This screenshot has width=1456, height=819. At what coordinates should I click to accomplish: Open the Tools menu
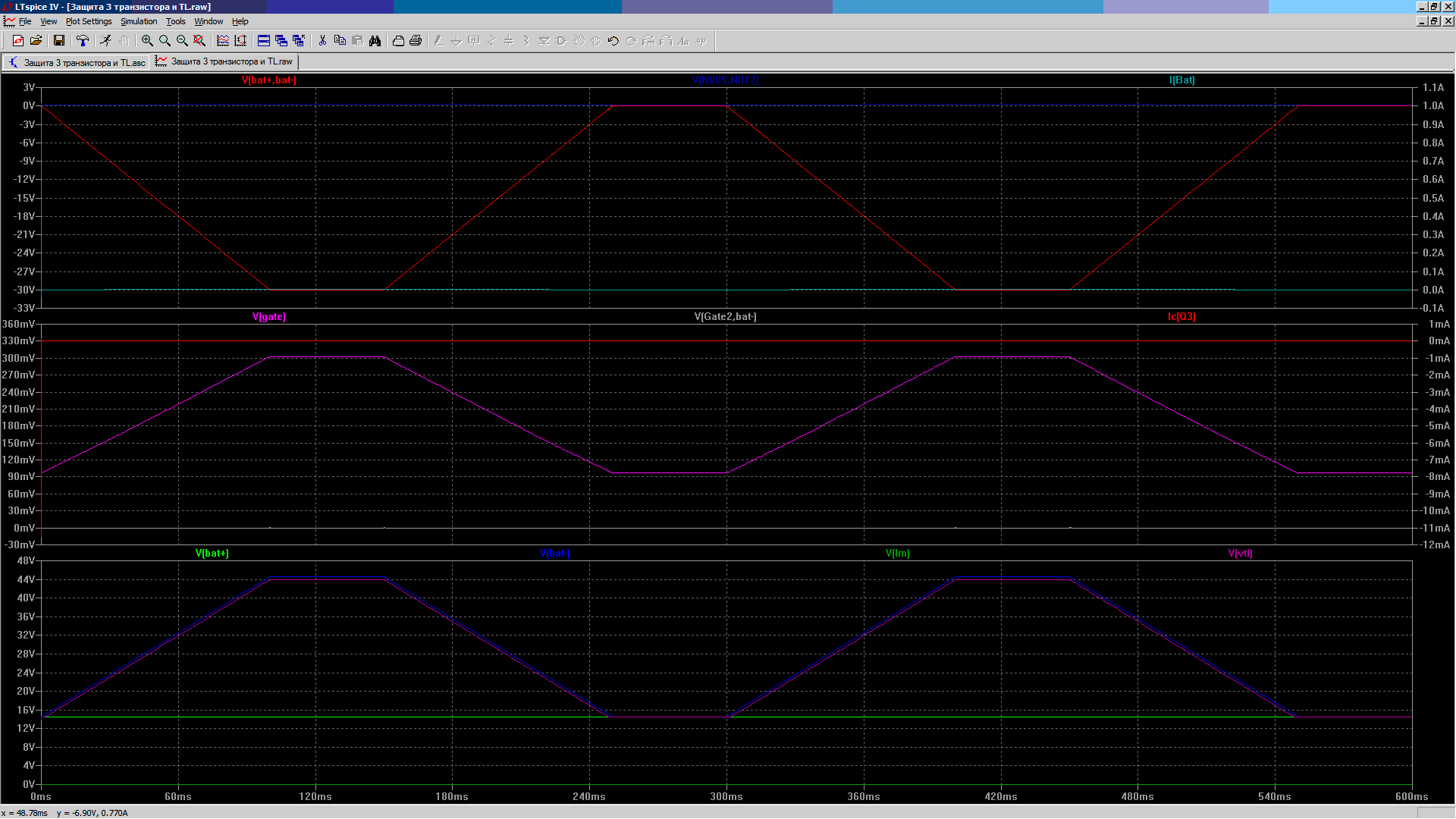[176, 21]
